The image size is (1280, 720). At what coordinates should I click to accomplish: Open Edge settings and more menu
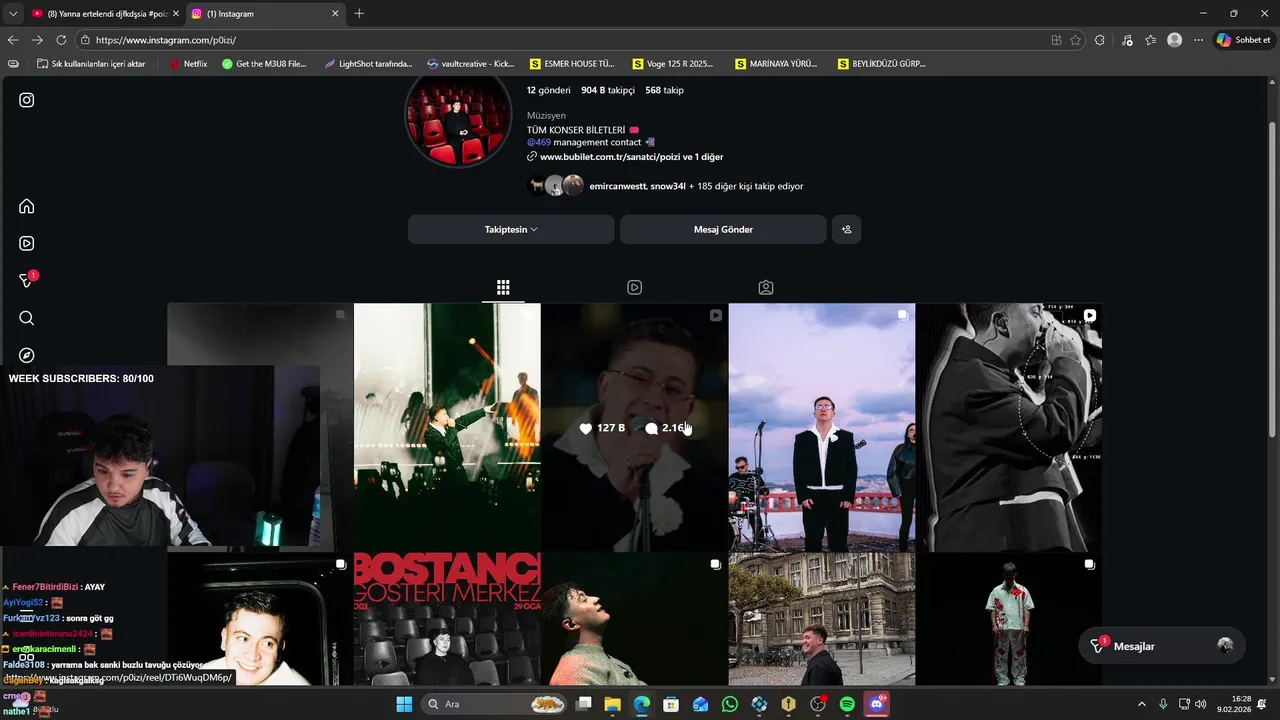click(x=1198, y=40)
